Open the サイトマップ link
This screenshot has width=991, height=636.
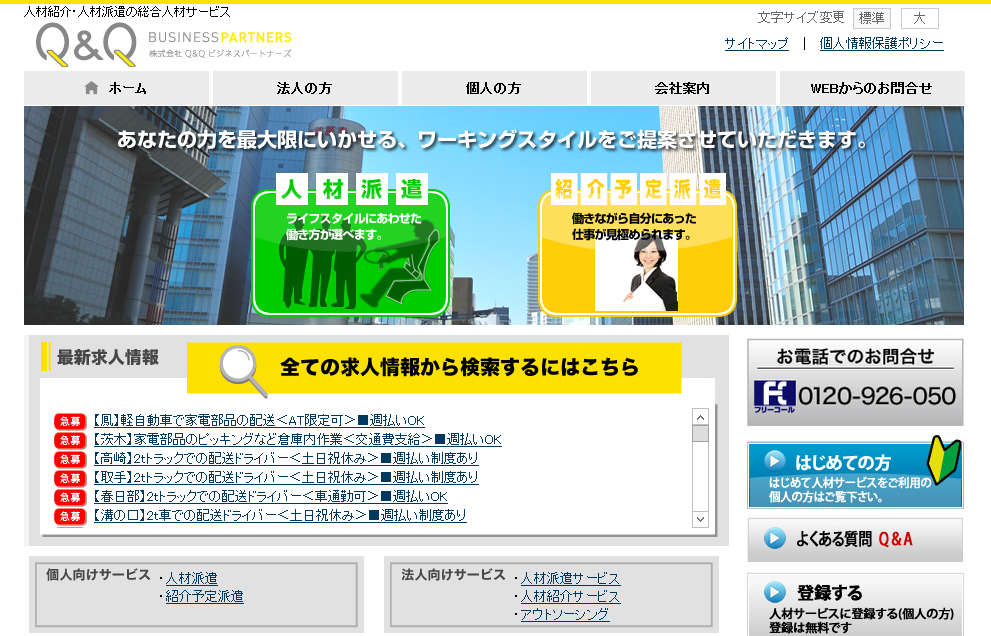click(x=756, y=44)
